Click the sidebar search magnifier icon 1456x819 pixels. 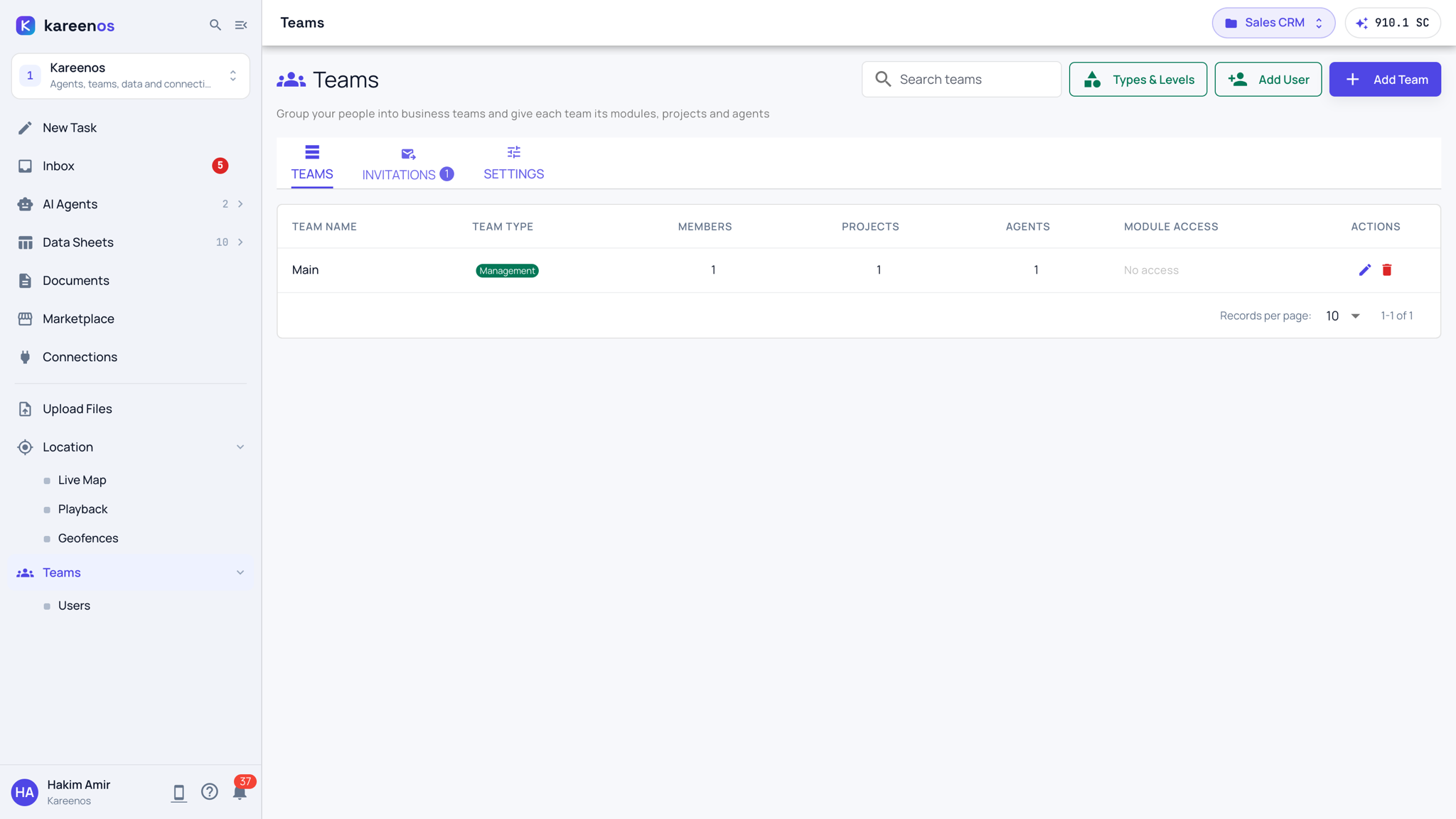(x=215, y=25)
